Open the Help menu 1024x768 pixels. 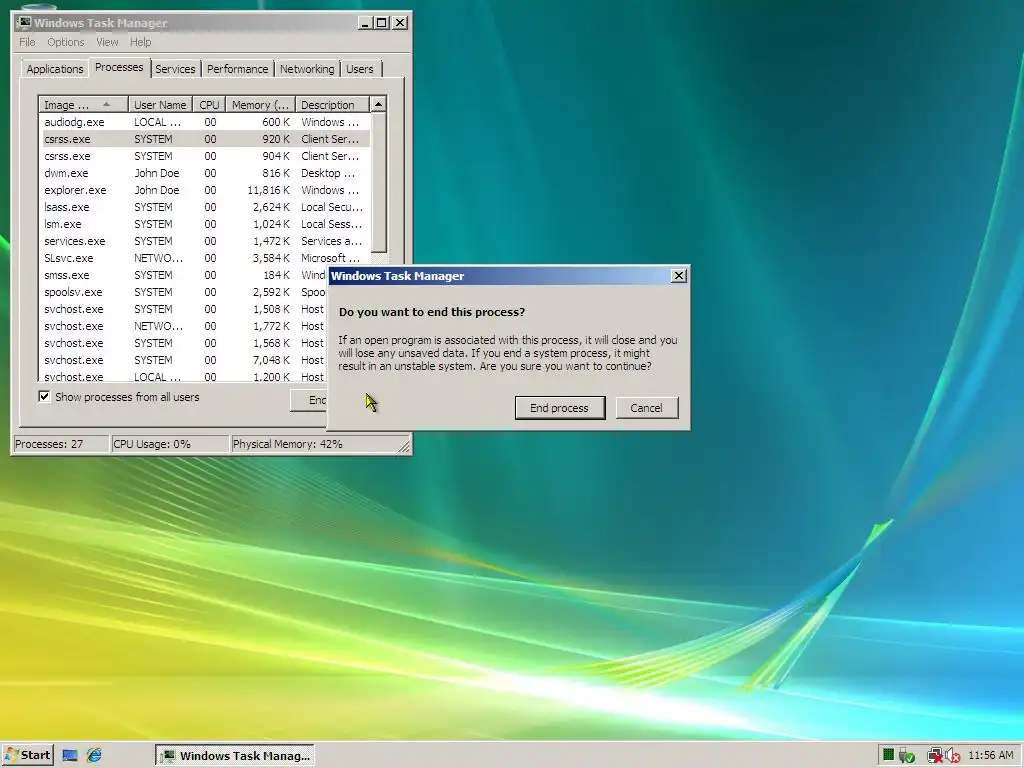click(x=140, y=42)
